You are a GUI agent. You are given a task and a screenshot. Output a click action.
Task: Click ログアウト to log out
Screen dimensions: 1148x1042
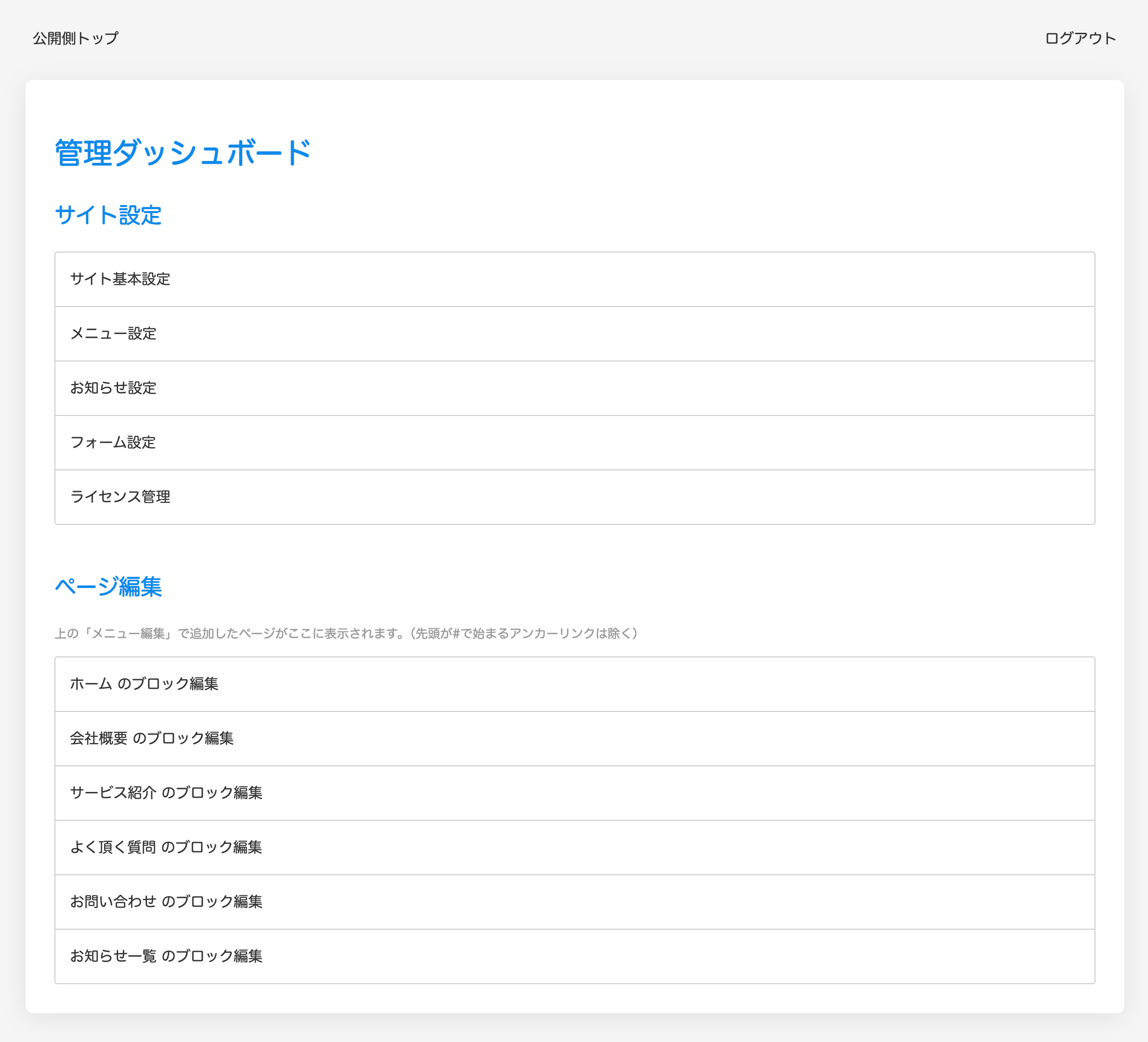click(x=1080, y=38)
